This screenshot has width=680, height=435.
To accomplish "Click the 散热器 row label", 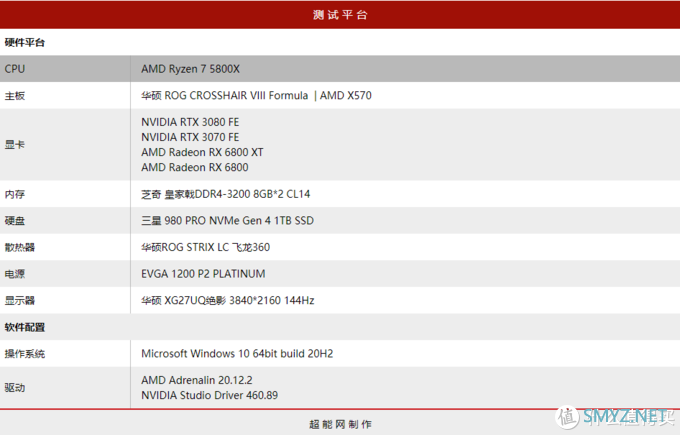I will click(20, 247).
